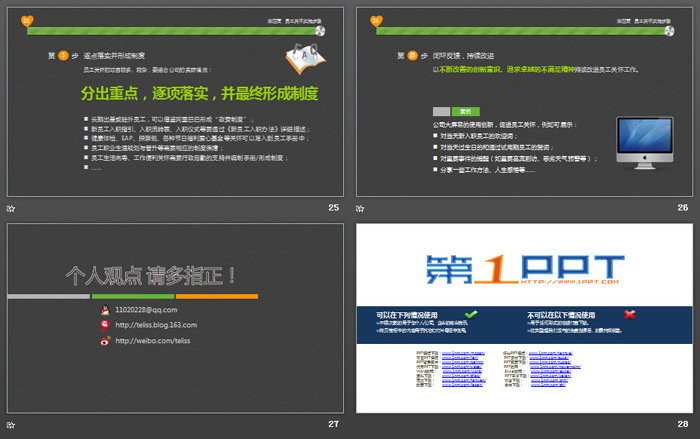Click the green 案例 tab on slide 26
This screenshot has height=439, width=700.
[466, 111]
